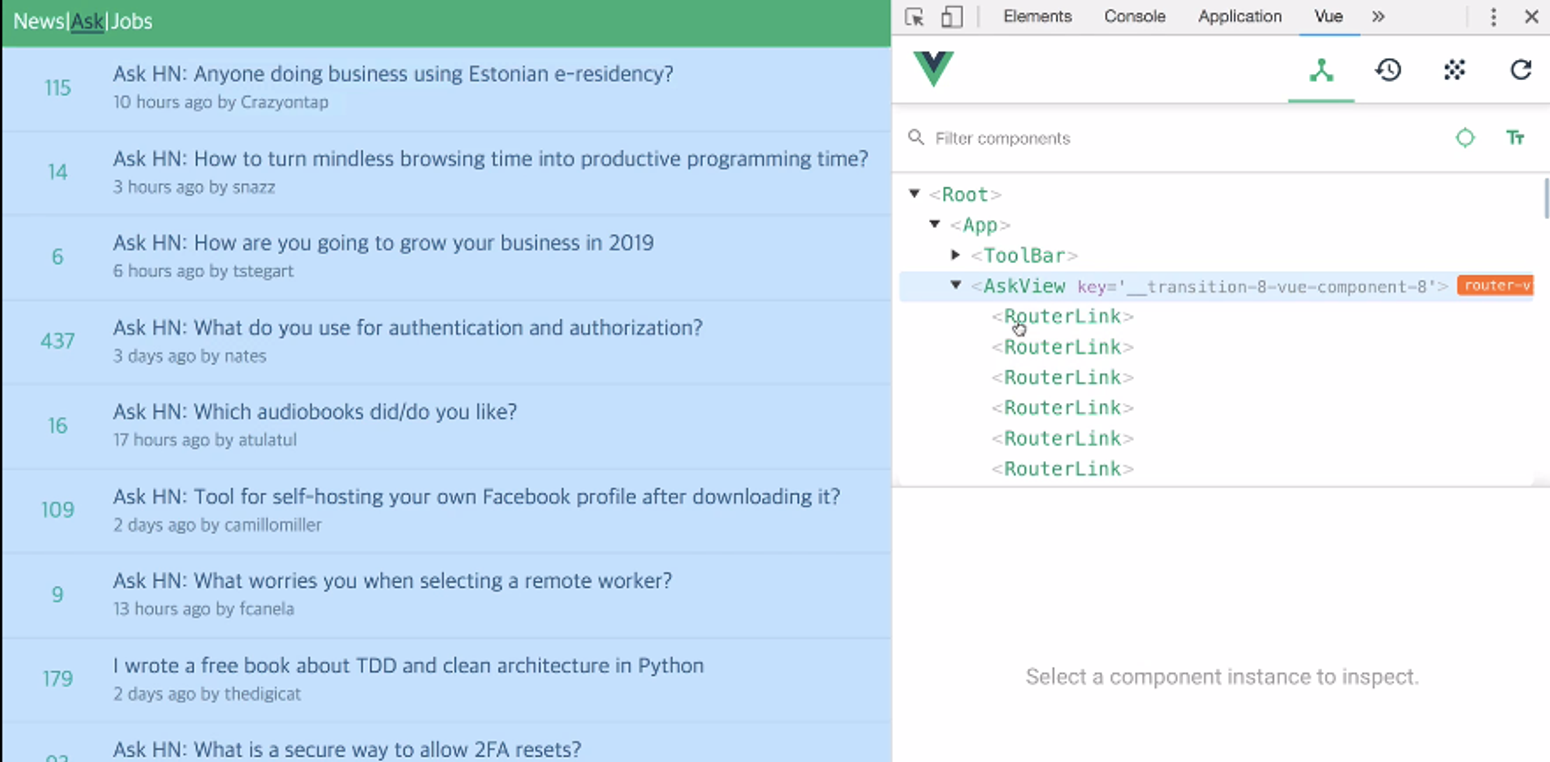Open 'Which audiobooks did/do you like?' post

[315, 412]
